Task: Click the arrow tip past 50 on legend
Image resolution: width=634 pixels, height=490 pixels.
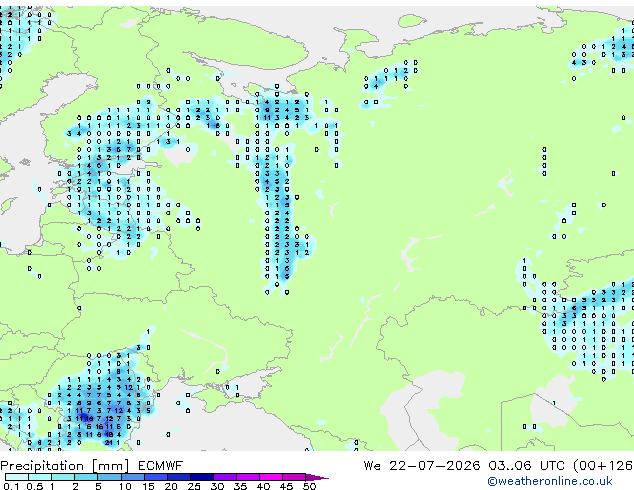Action: pyautogui.click(x=318, y=477)
